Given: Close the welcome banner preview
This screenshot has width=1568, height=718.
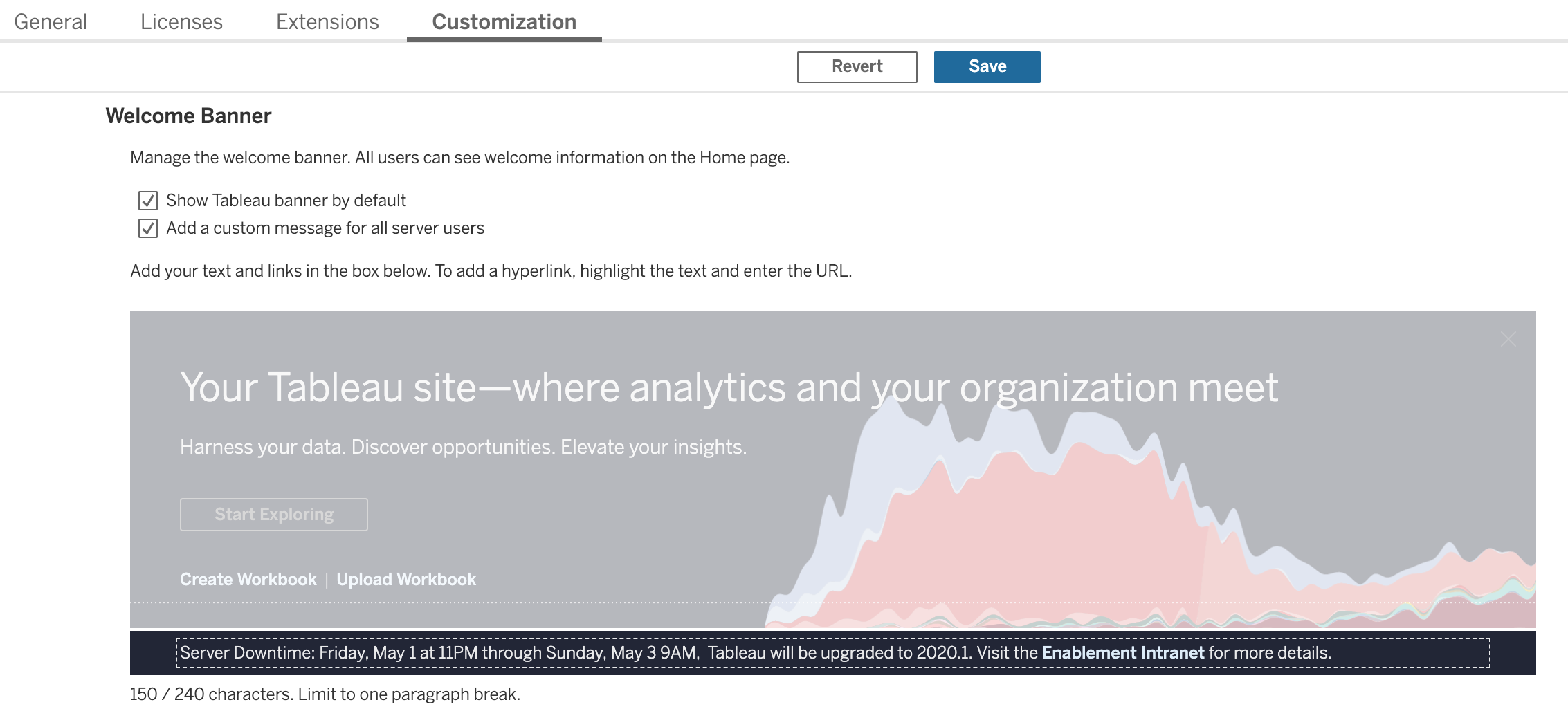Looking at the screenshot, I should coord(1508,339).
